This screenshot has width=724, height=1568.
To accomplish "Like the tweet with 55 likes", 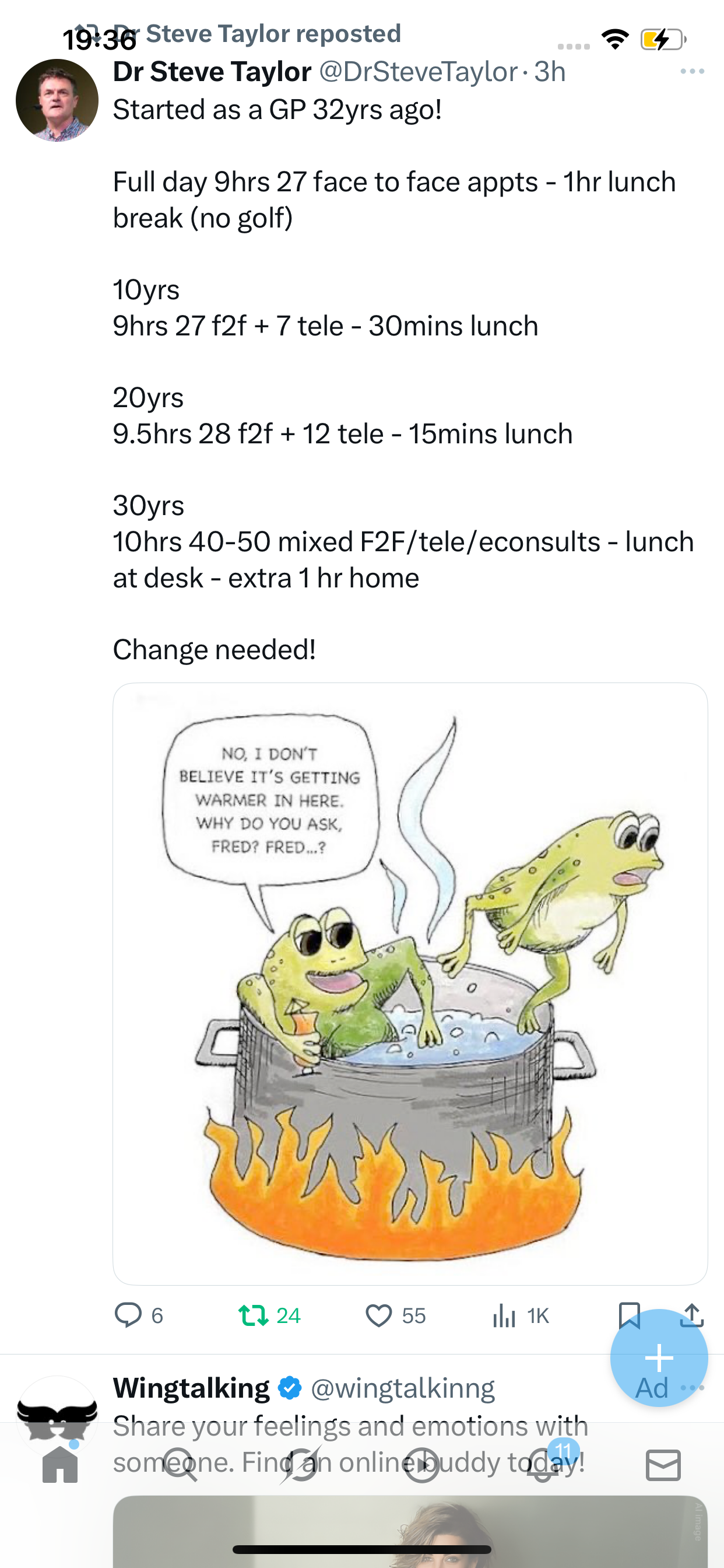I will point(378,1316).
